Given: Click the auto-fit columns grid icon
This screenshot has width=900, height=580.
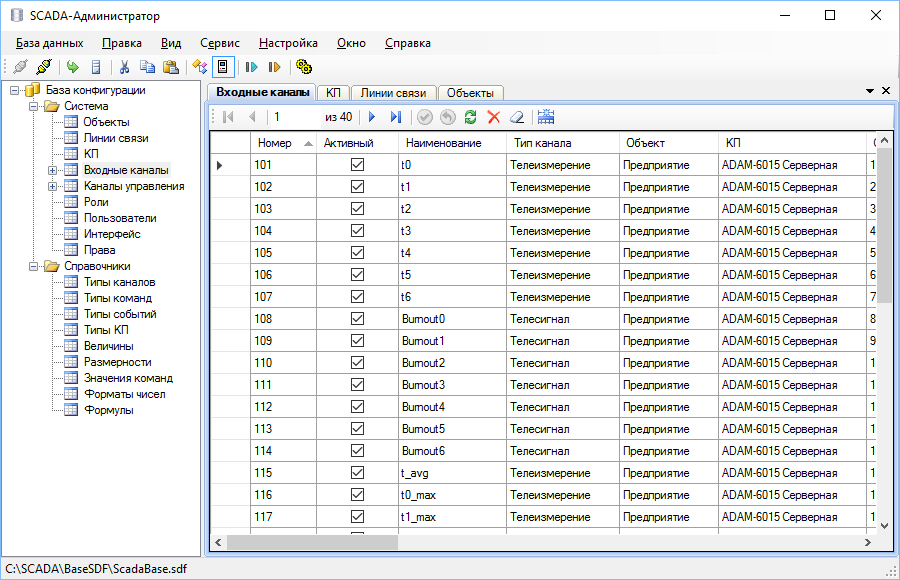Looking at the screenshot, I should click(546, 117).
